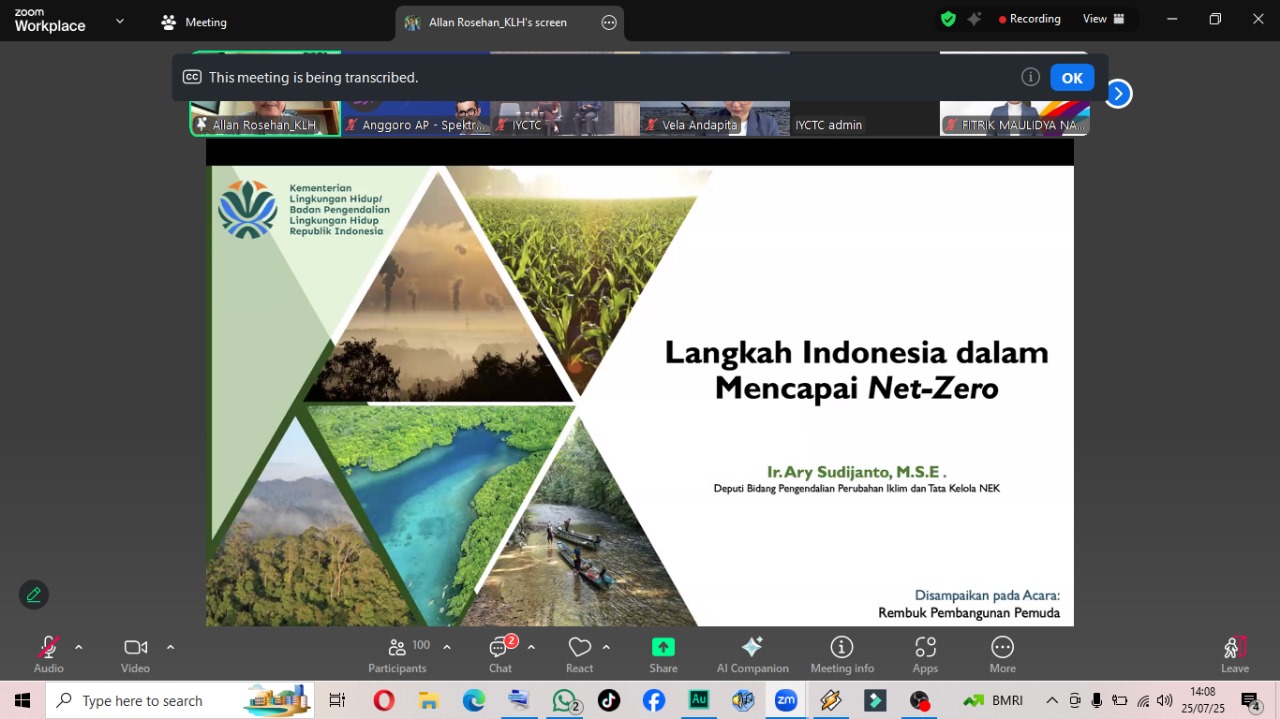The height and width of the screenshot is (719, 1280).
Task: Open Microsoft Edge from taskbar
Action: click(x=474, y=701)
